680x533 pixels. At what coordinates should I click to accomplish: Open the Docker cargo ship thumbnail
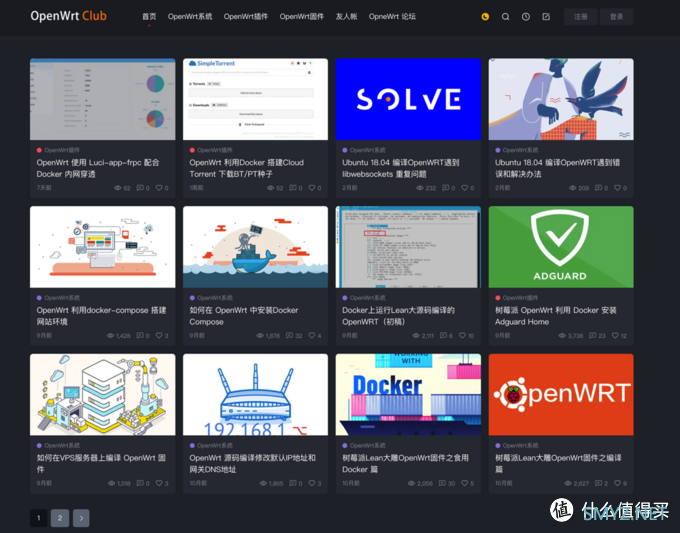click(409, 395)
